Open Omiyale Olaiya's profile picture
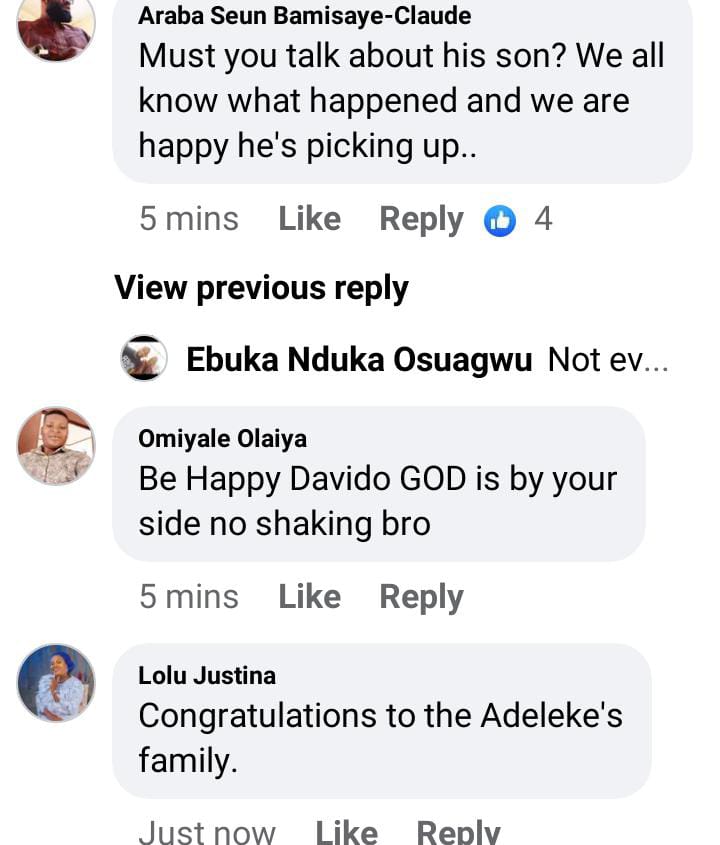This screenshot has width=720, height=845. 56,445
